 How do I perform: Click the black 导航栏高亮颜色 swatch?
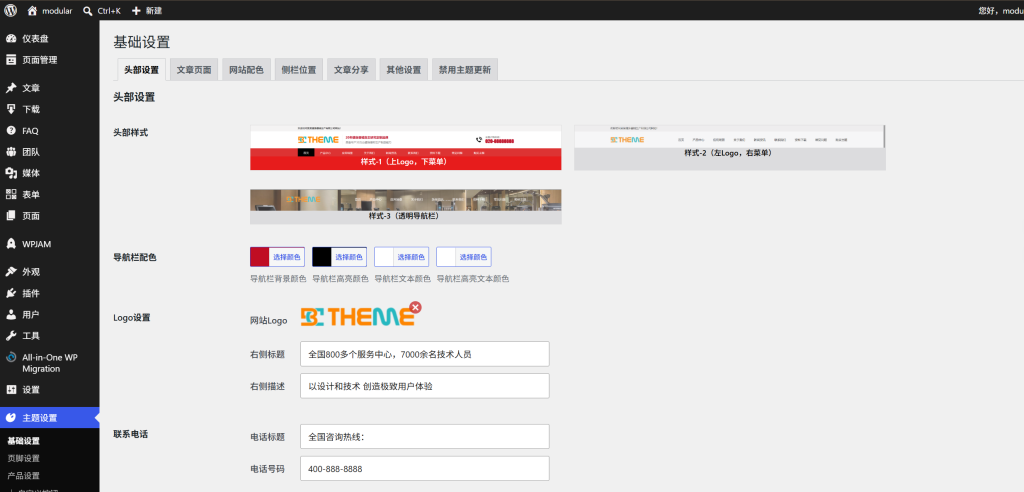coord(322,257)
